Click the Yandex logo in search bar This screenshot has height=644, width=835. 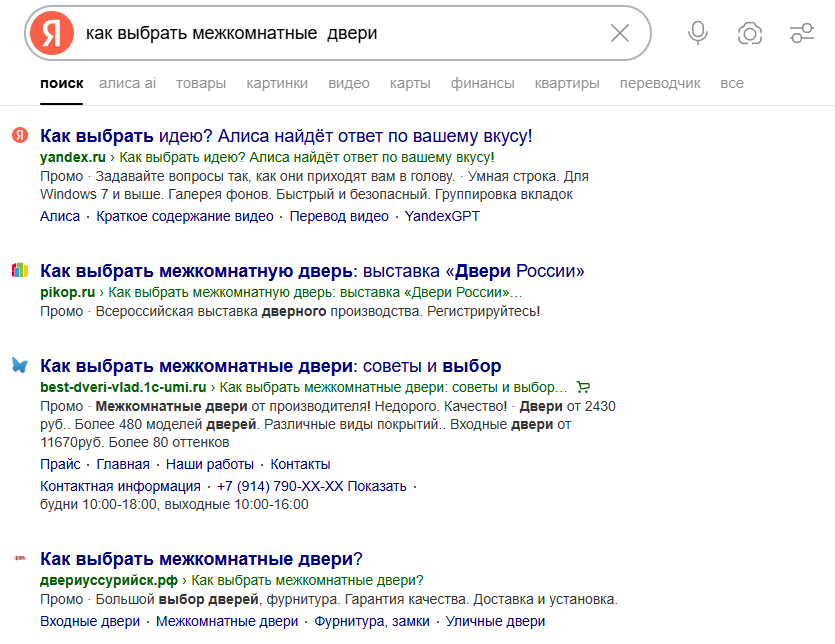52,33
